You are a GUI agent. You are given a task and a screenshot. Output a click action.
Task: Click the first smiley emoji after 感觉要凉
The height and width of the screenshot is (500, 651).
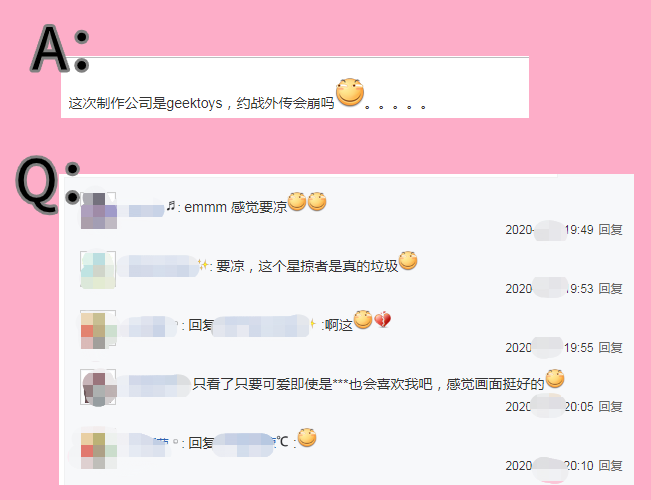click(297, 201)
